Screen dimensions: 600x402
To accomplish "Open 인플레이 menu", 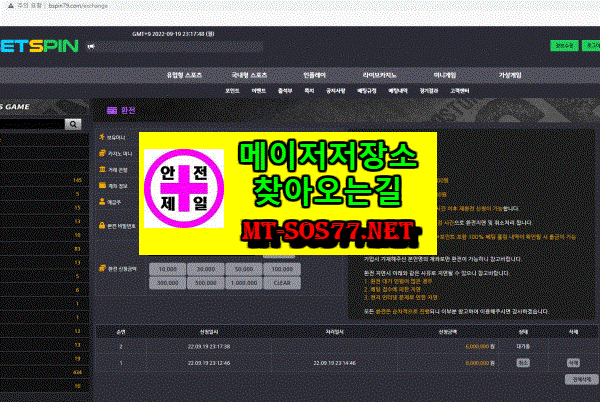I will click(314, 75).
